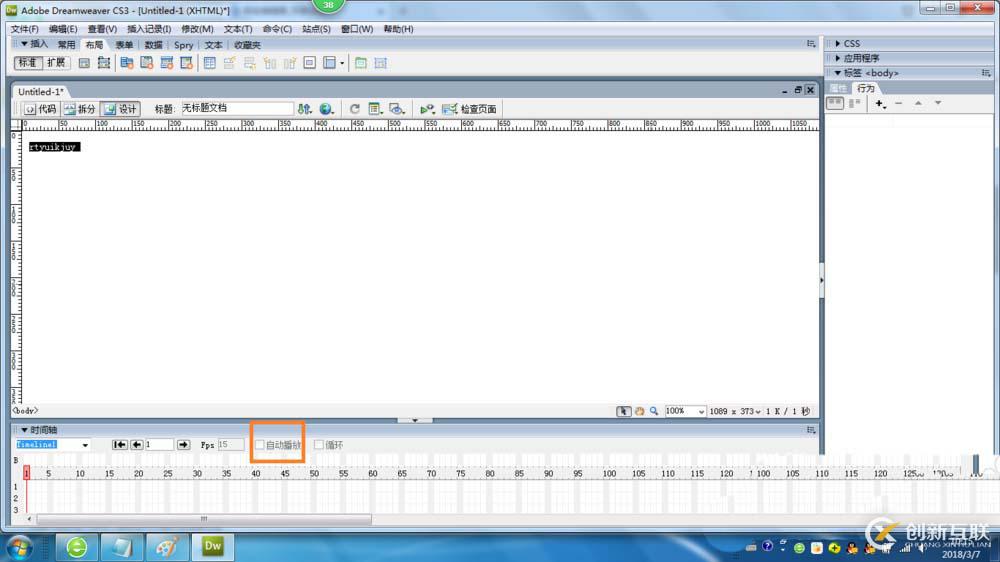Click the Draw Layout Cell icon
The width and height of the screenshot is (1000, 562).
[381, 63]
